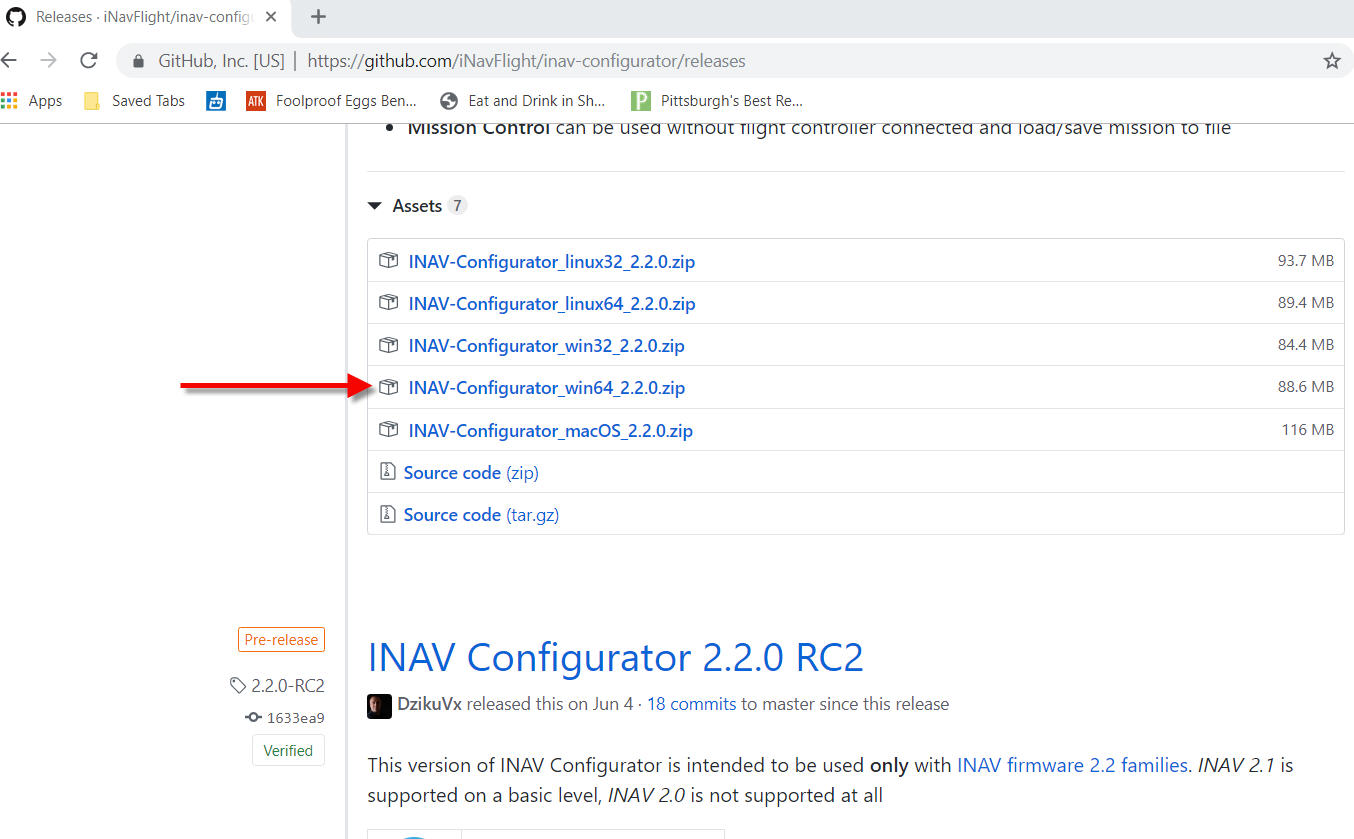Screen dimensions: 1354x839
Task: Reload the page with the refresh icon
Action: tap(88, 60)
